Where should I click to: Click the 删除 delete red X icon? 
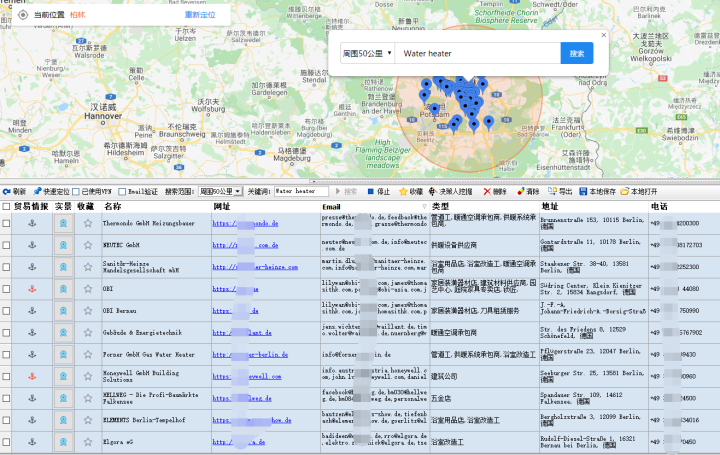coord(487,191)
